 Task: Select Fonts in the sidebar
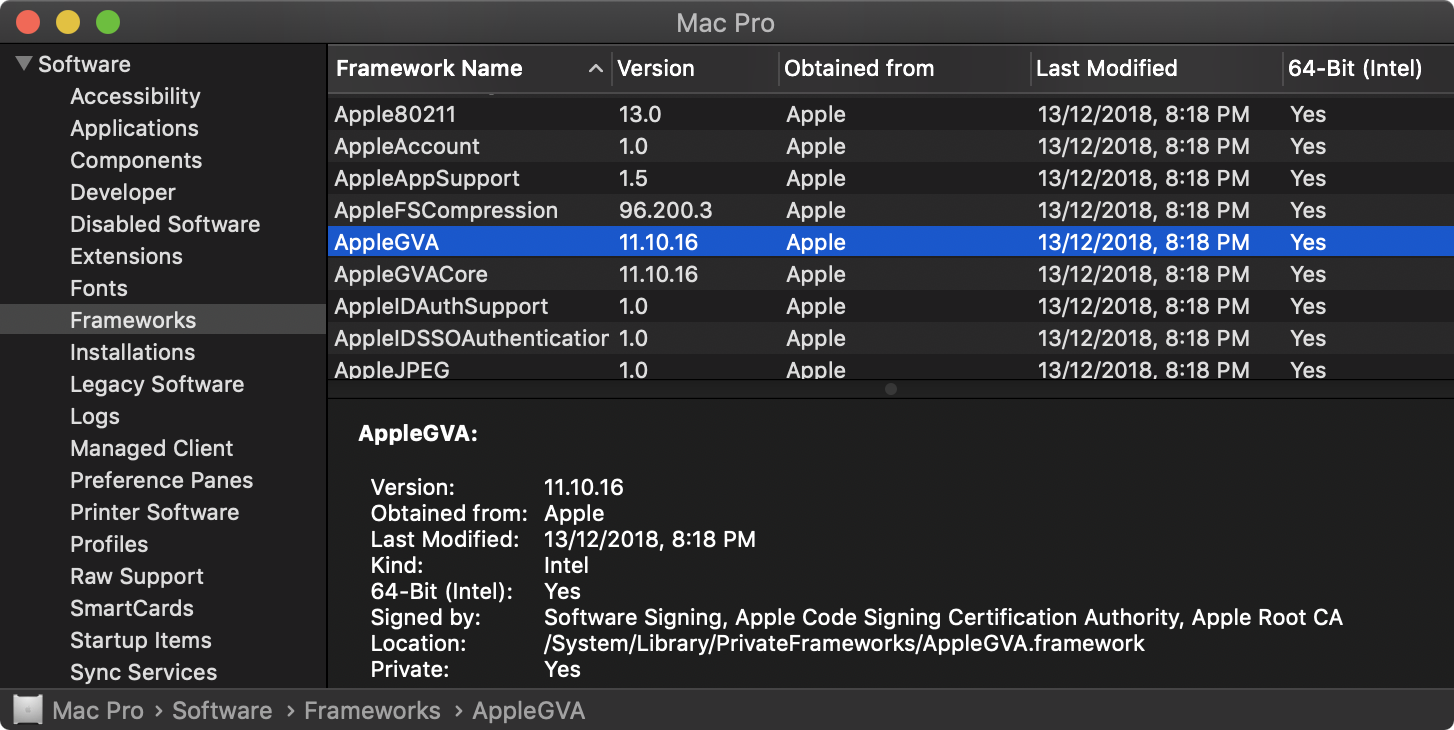(x=99, y=288)
